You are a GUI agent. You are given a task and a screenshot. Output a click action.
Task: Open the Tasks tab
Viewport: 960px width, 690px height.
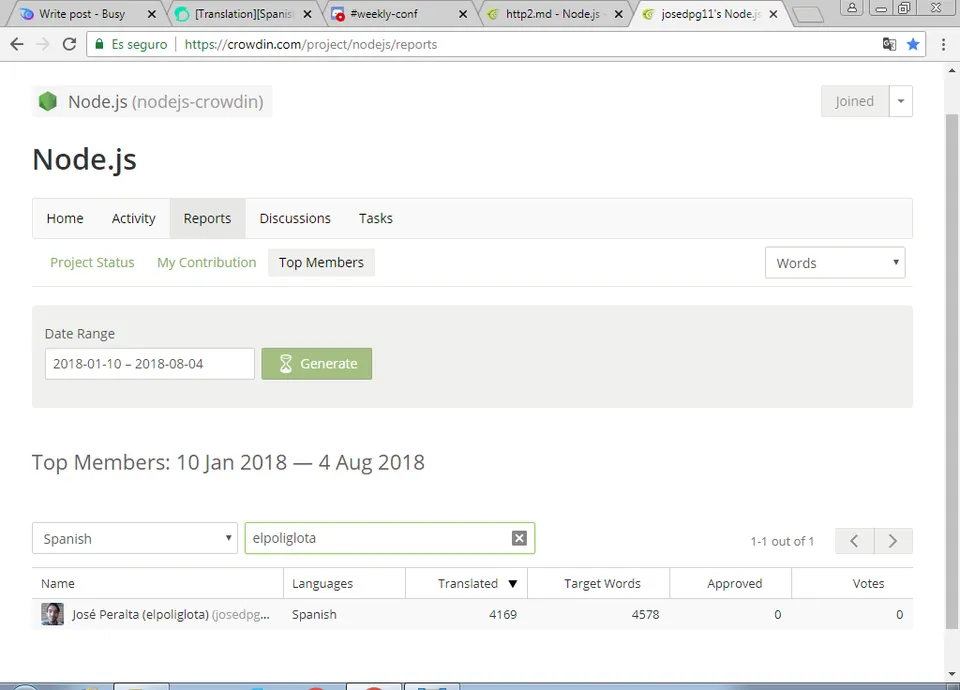pos(376,219)
